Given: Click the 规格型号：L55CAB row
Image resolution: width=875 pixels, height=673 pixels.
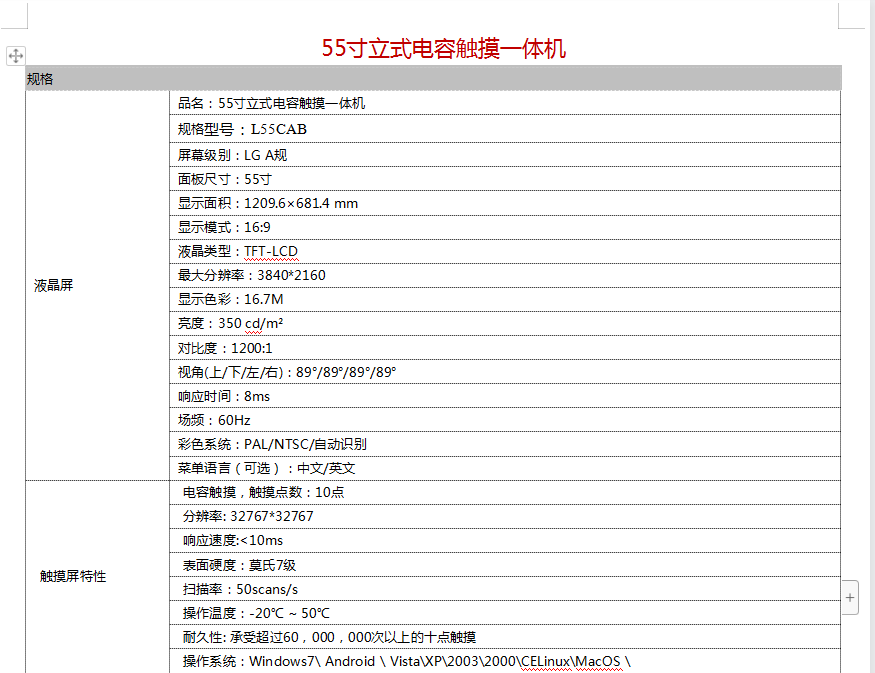Looking at the screenshot, I should point(505,129).
